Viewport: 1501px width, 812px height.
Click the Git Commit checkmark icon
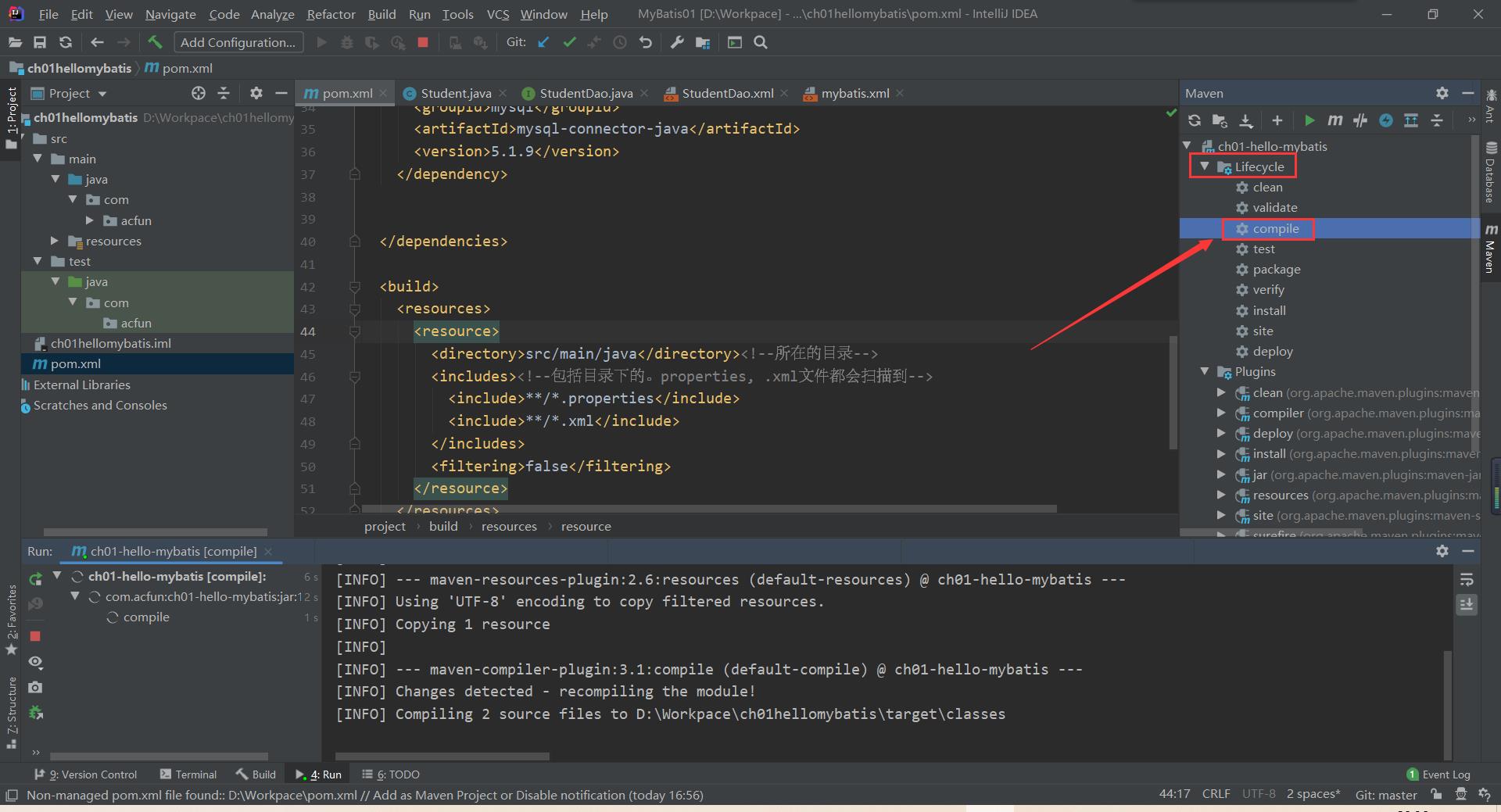569,42
